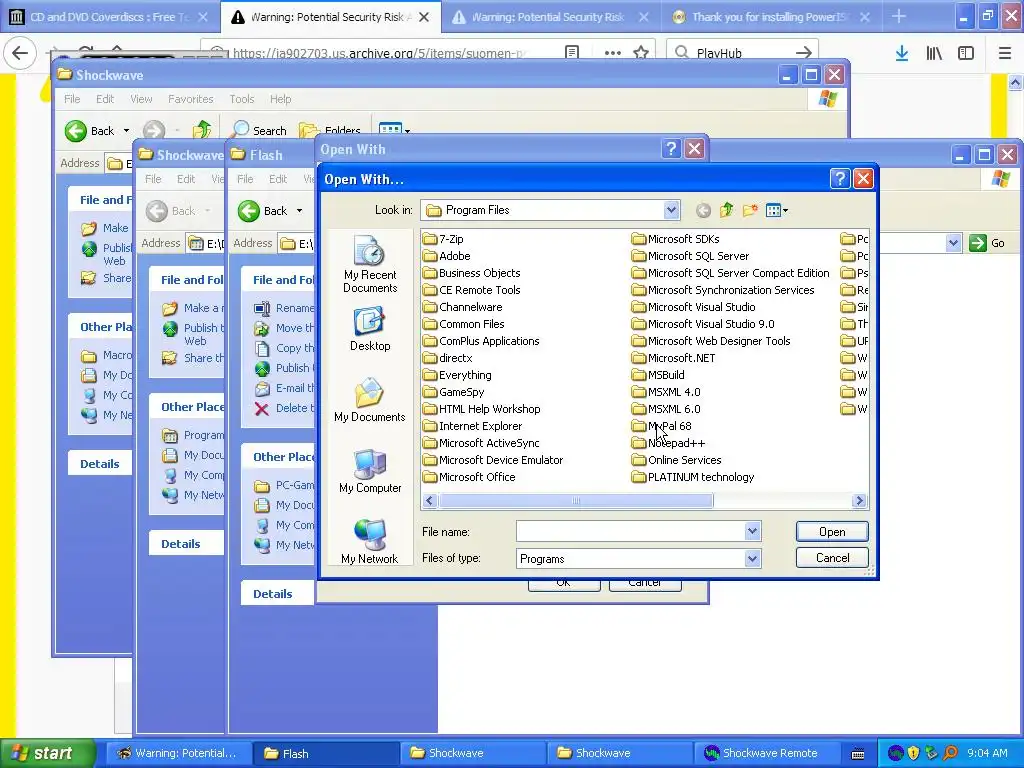Open Back history dropdown in Flash window
This screenshot has height=768, width=1024.
pyautogui.click(x=299, y=211)
